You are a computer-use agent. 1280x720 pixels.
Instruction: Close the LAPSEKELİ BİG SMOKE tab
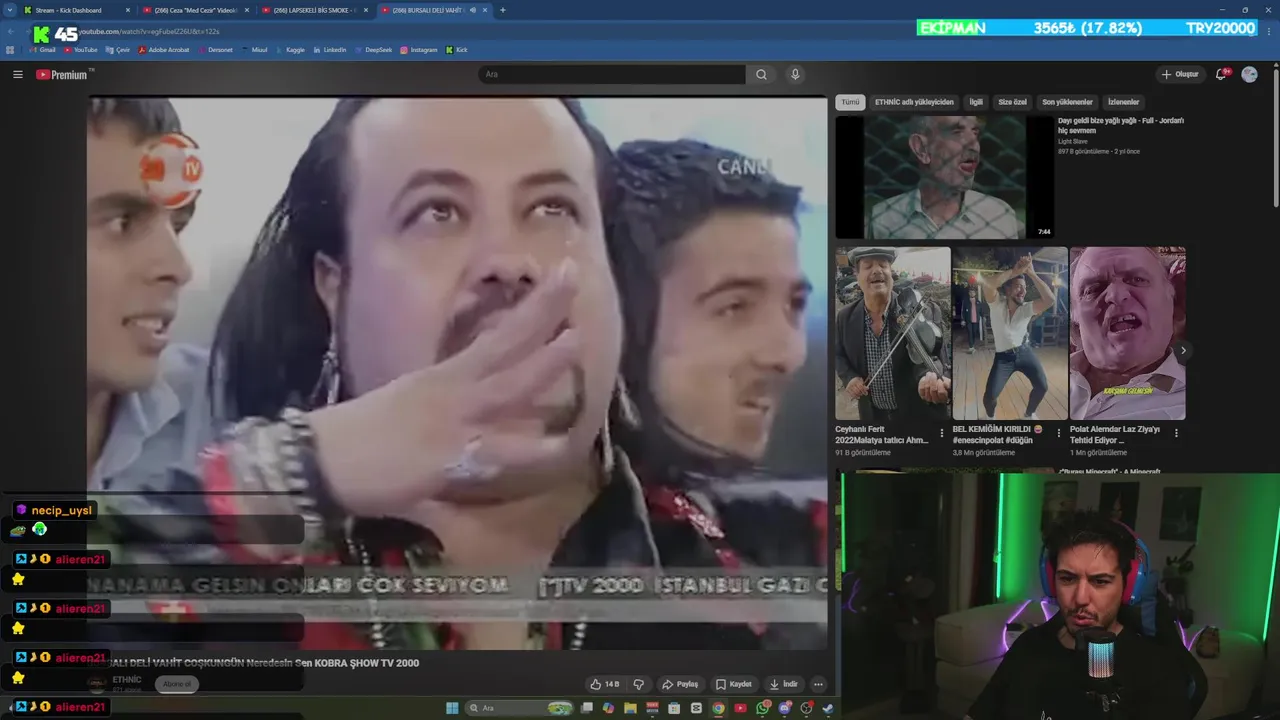(366, 10)
